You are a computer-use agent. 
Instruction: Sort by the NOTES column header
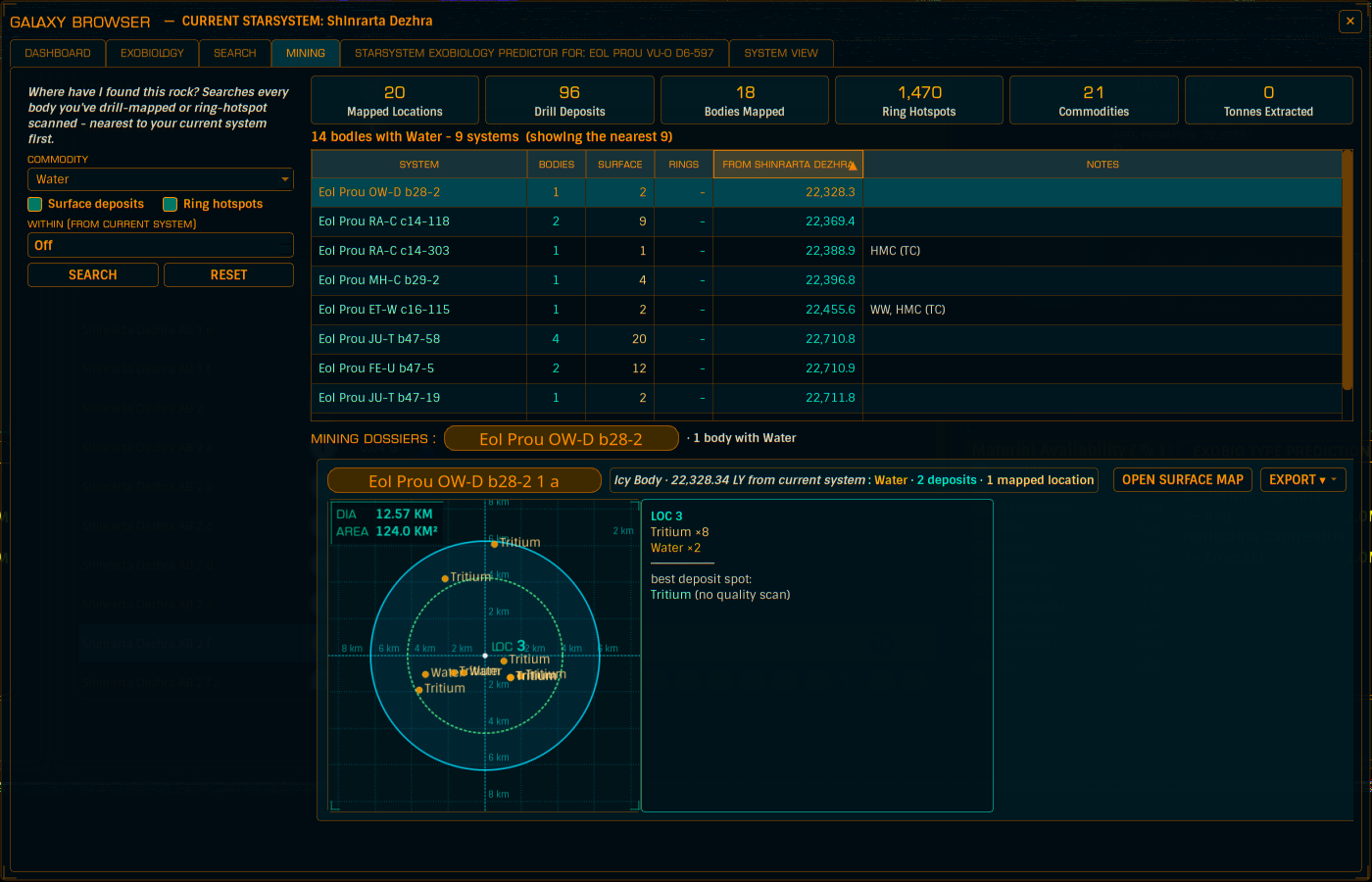click(1102, 165)
